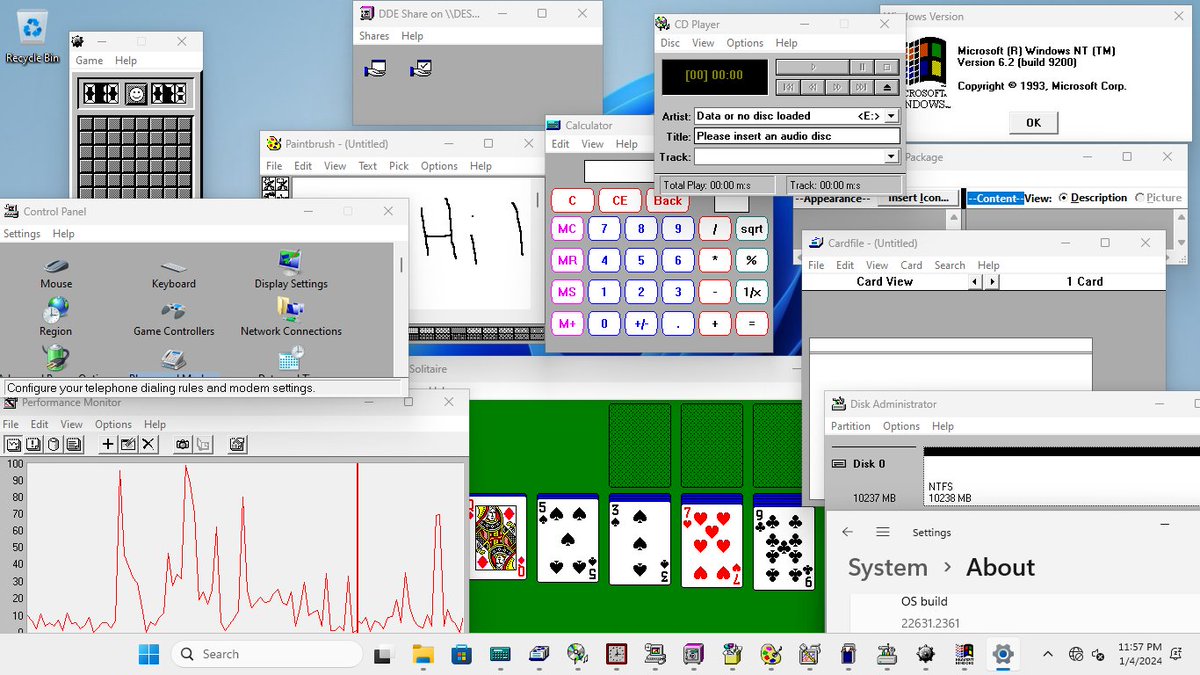Click the Disk 0 label in Disk Administrator
The width and height of the screenshot is (1200, 675).
point(869,464)
